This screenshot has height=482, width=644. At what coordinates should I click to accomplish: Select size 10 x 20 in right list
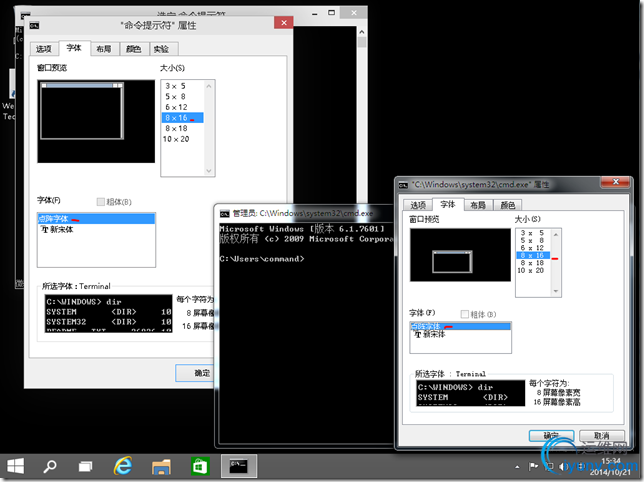coord(533,271)
